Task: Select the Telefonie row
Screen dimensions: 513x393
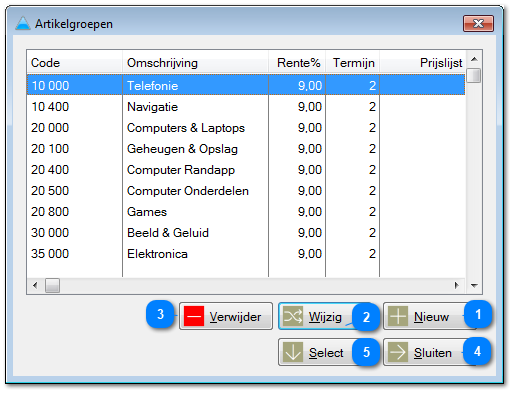Action: coord(246,85)
